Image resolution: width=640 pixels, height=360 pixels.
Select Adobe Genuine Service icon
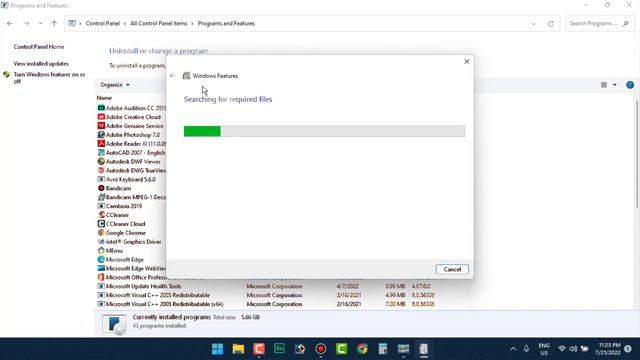(101, 126)
